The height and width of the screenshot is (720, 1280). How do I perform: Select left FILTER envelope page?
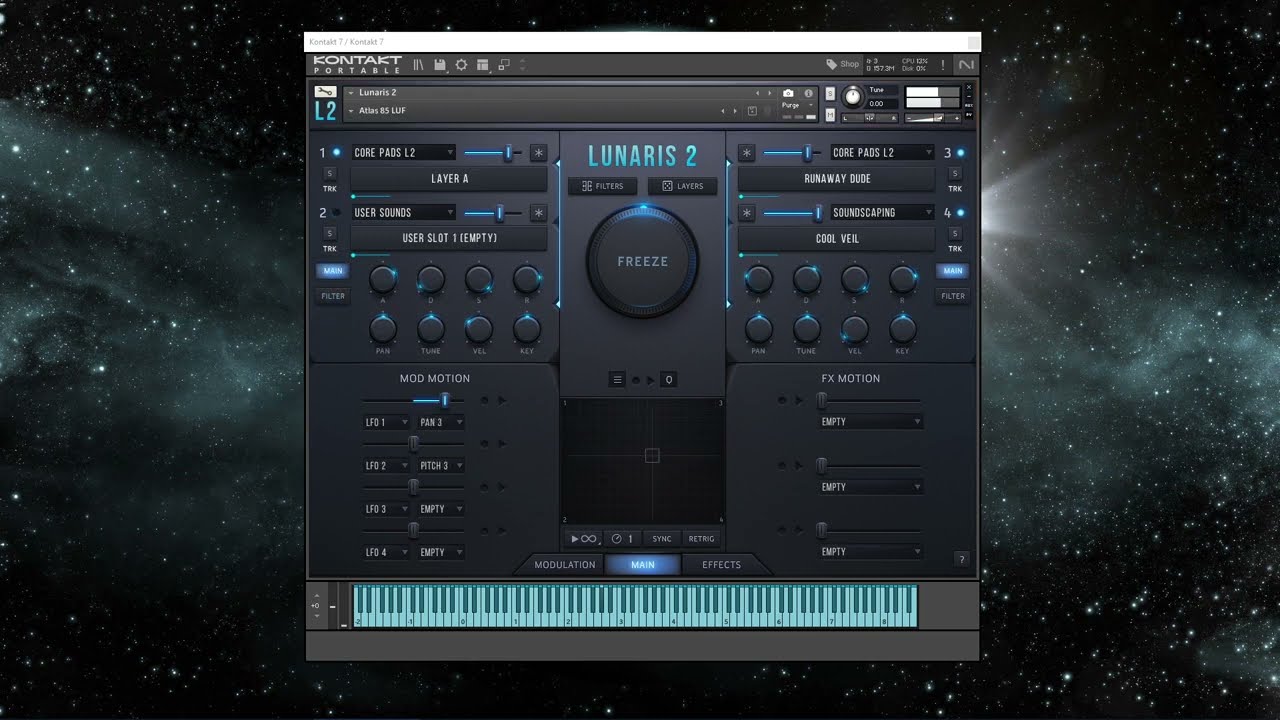(x=333, y=296)
